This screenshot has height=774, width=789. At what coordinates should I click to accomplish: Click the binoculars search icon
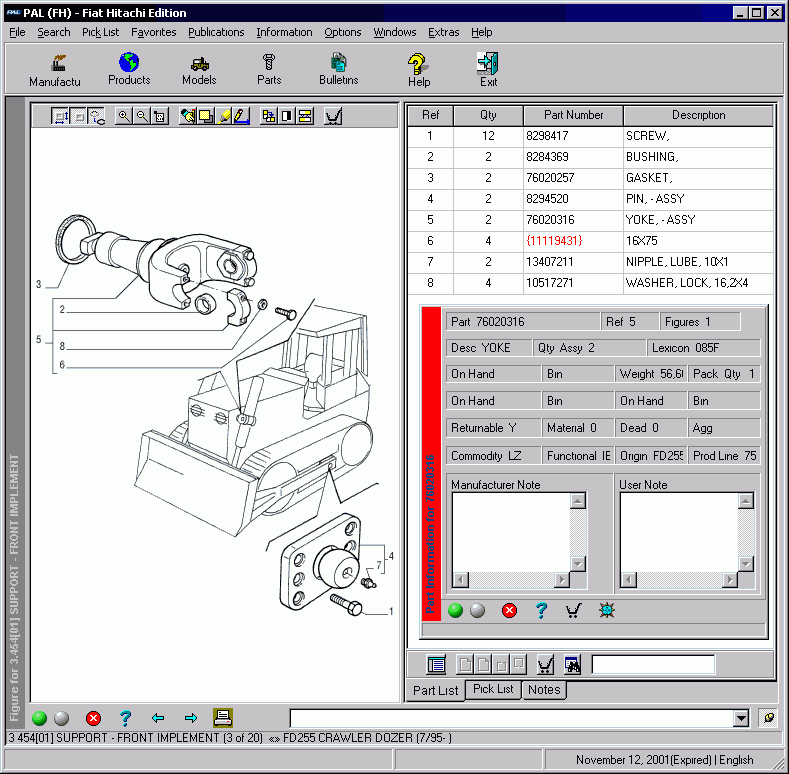click(573, 665)
